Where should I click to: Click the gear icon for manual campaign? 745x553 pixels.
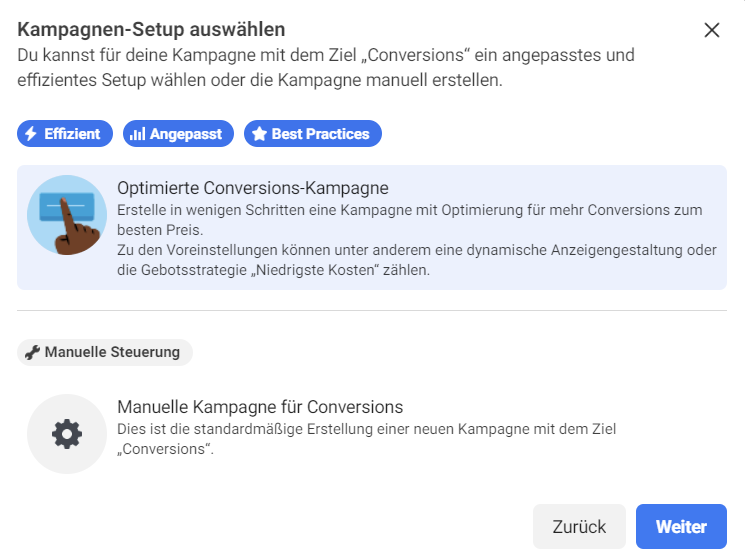tap(67, 434)
